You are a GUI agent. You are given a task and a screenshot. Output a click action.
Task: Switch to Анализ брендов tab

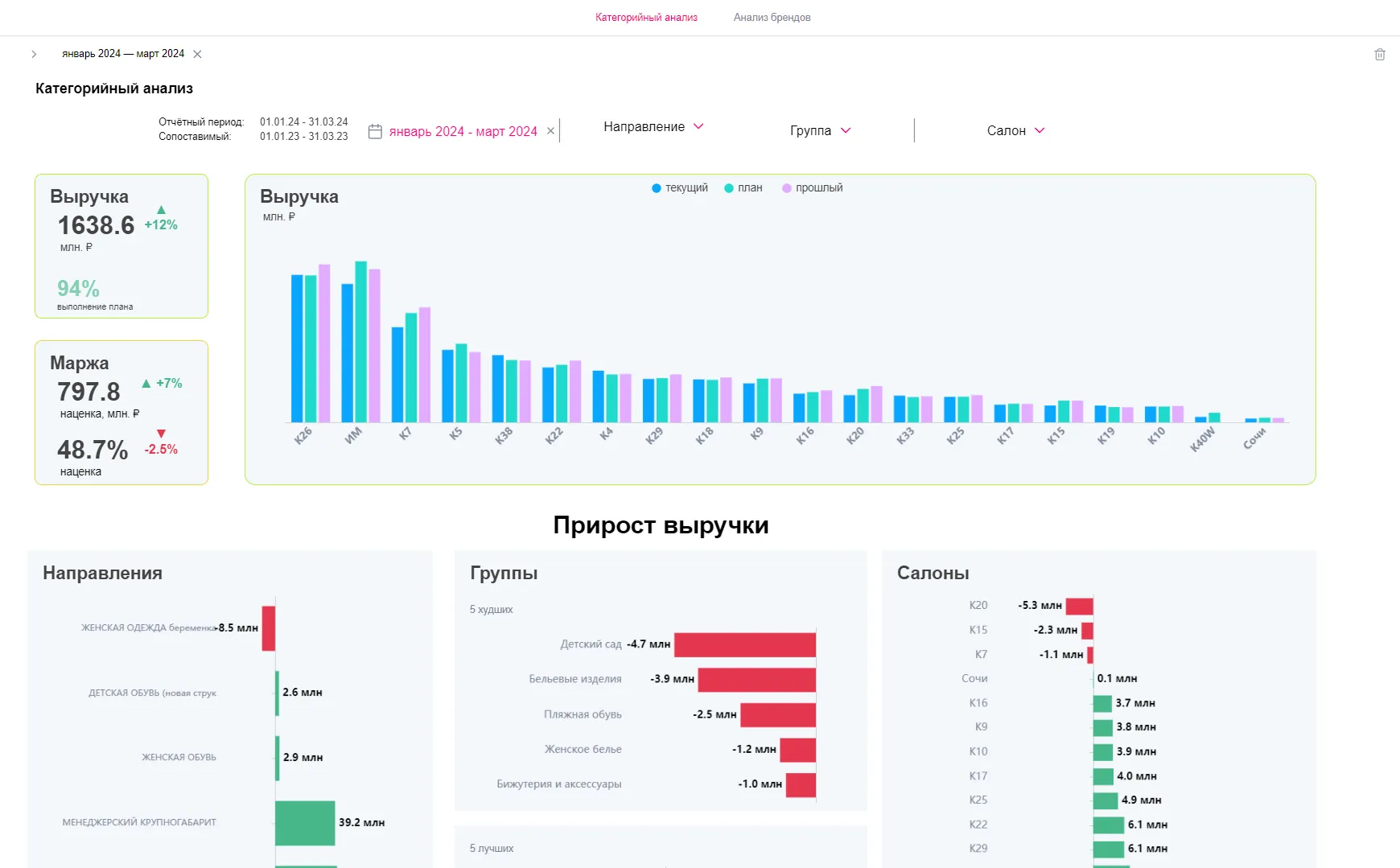(772, 18)
